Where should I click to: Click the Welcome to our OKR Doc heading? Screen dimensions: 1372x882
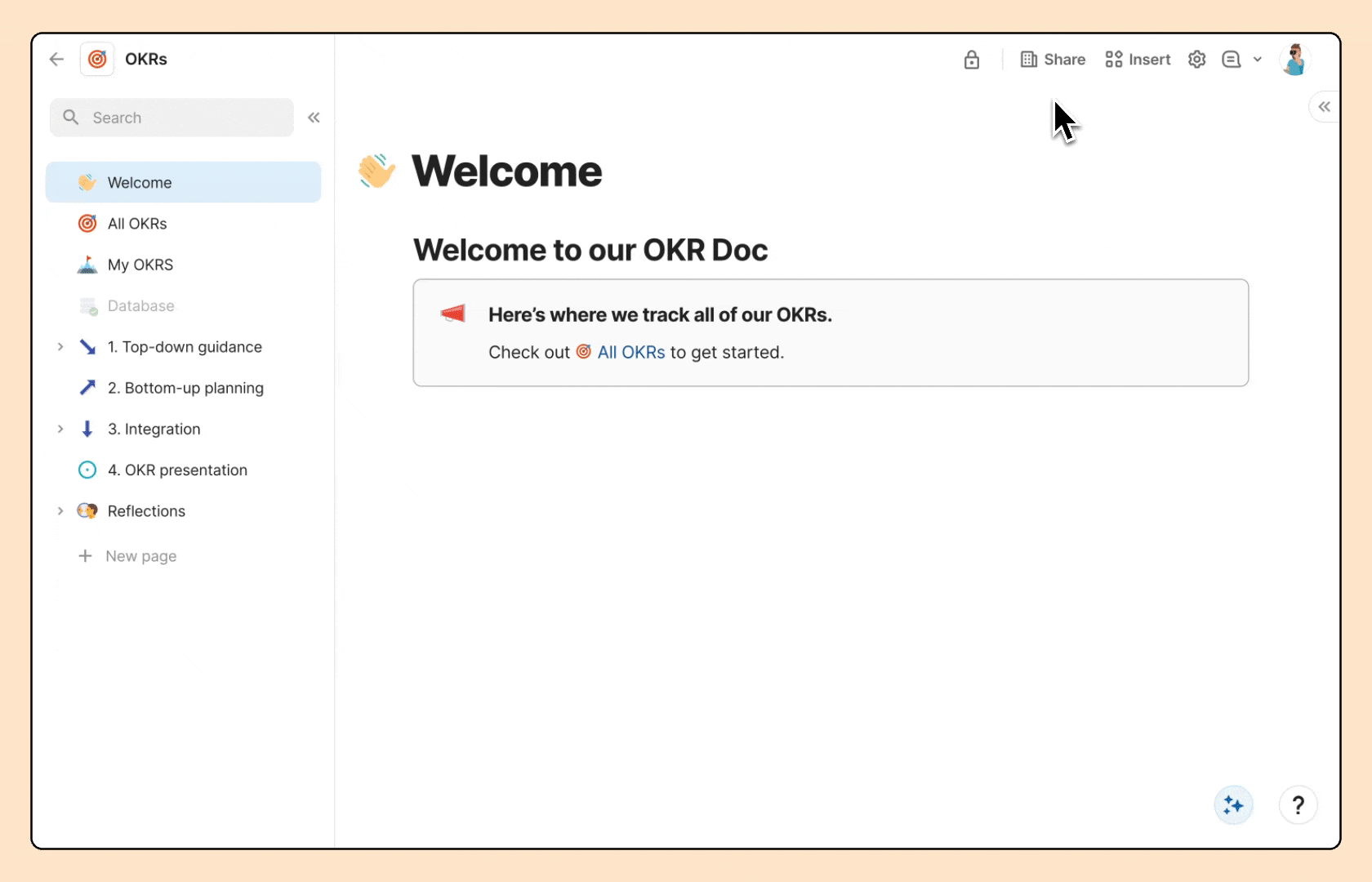(590, 250)
